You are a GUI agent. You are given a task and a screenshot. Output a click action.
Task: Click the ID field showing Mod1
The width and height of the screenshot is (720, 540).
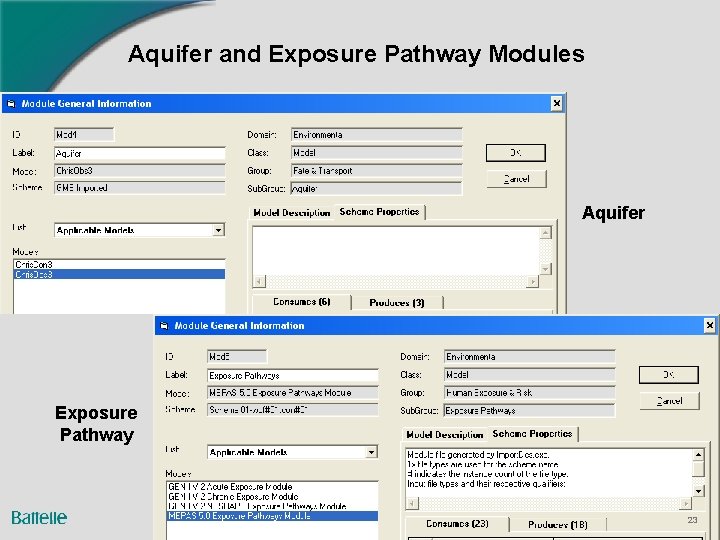point(84,135)
